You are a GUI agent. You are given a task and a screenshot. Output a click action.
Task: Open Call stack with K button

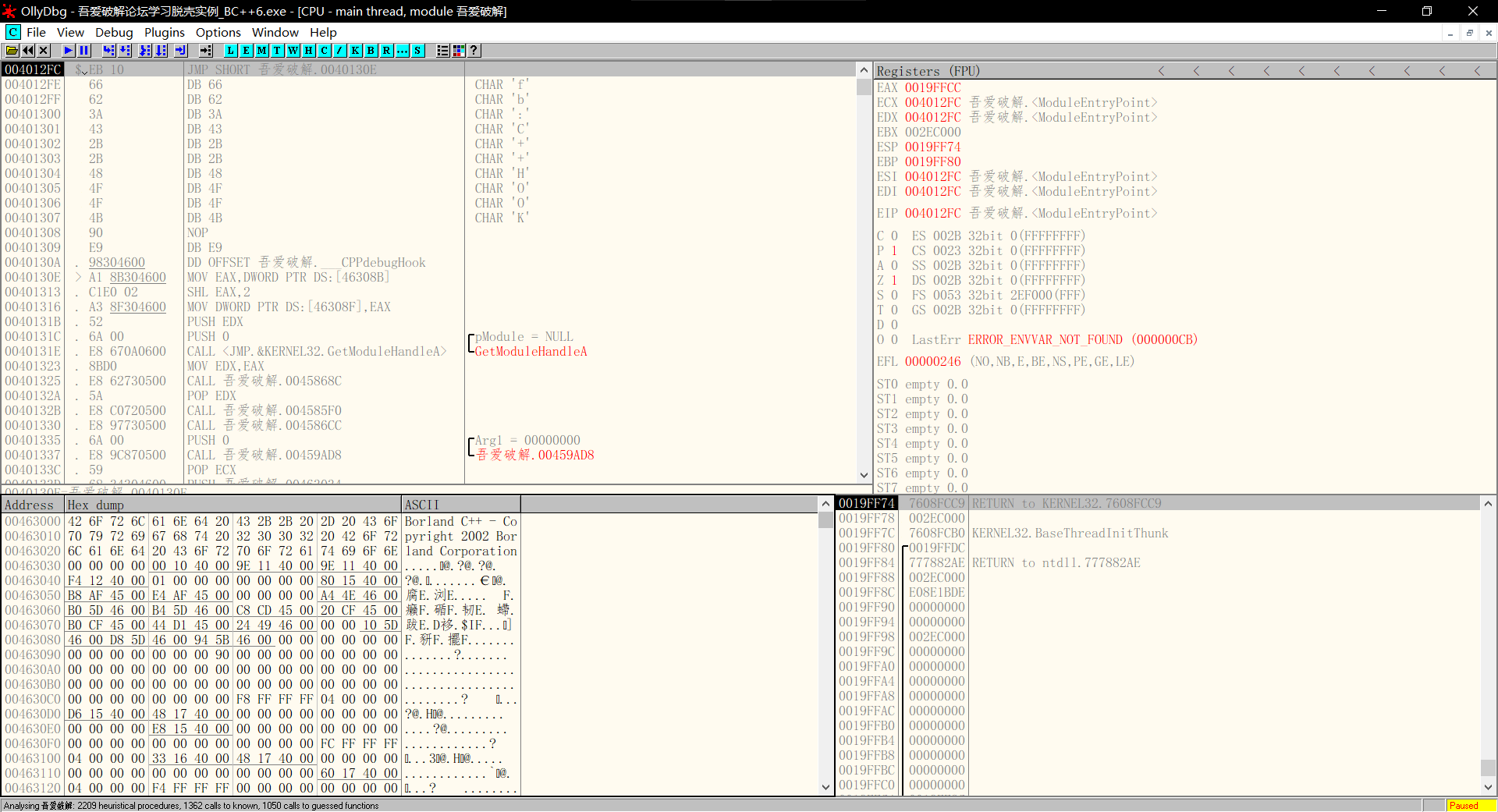point(356,51)
